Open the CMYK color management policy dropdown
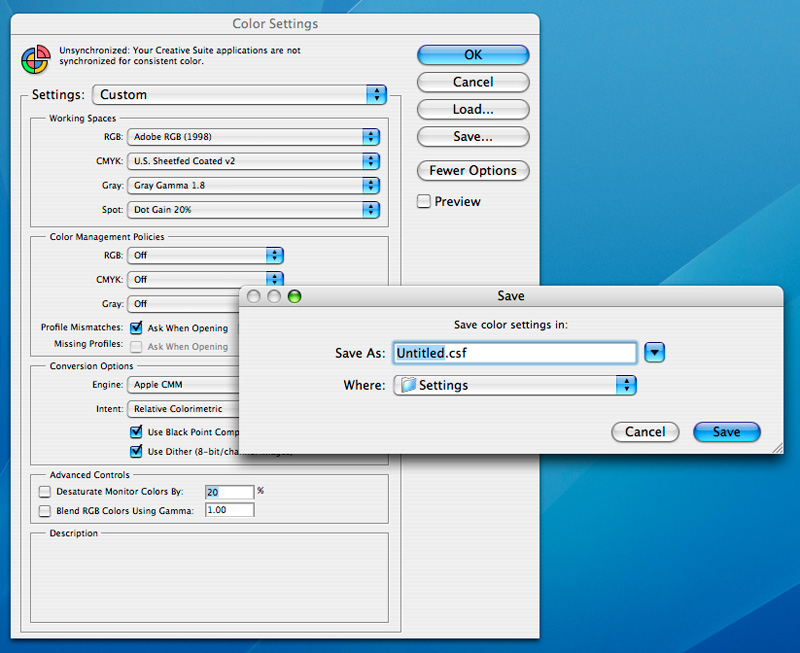Image resolution: width=800 pixels, height=653 pixels. 205,279
